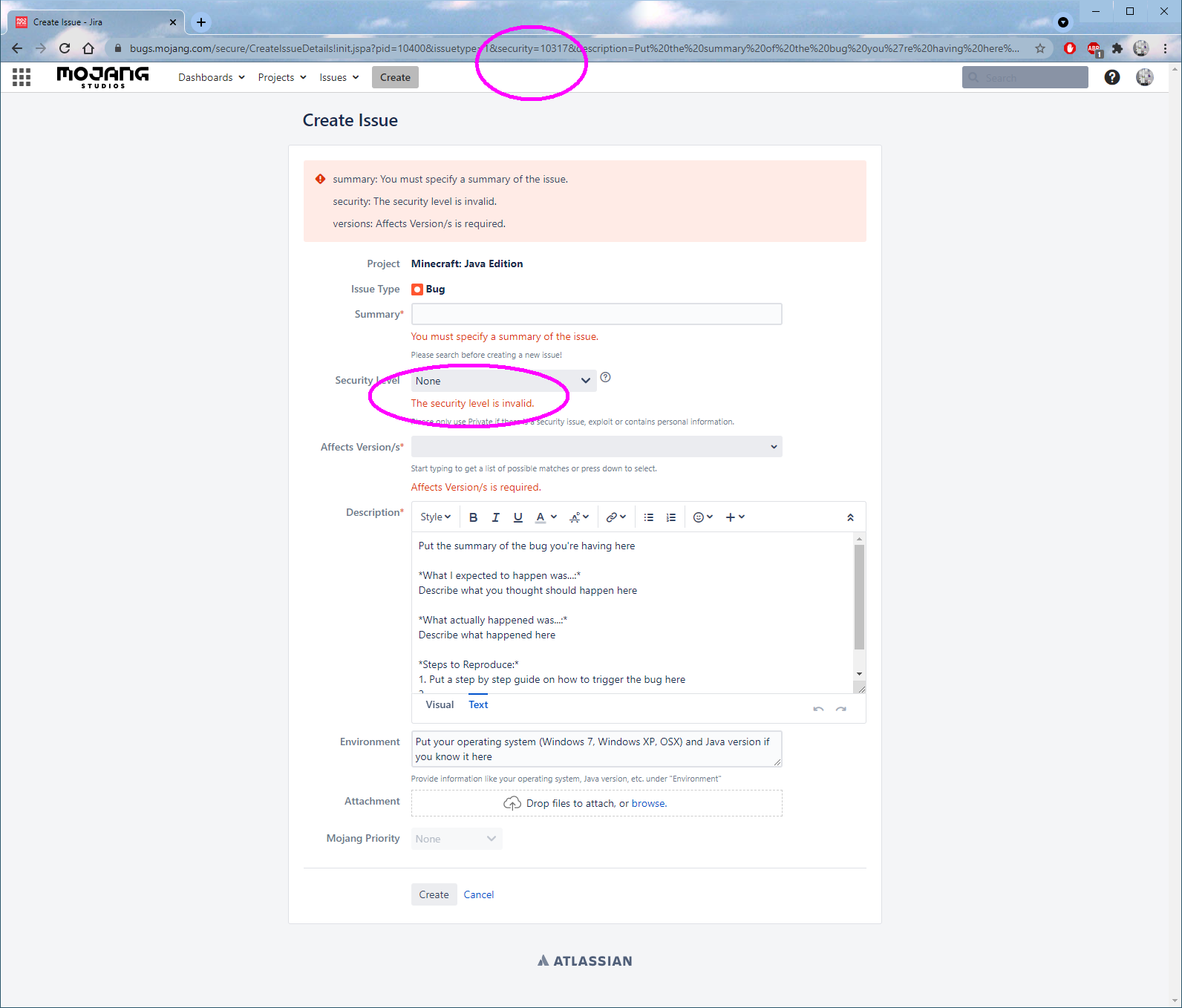Open the Affects Version/s dropdown
The width and height of the screenshot is (1182, 1008).
[x=596, y=447]
